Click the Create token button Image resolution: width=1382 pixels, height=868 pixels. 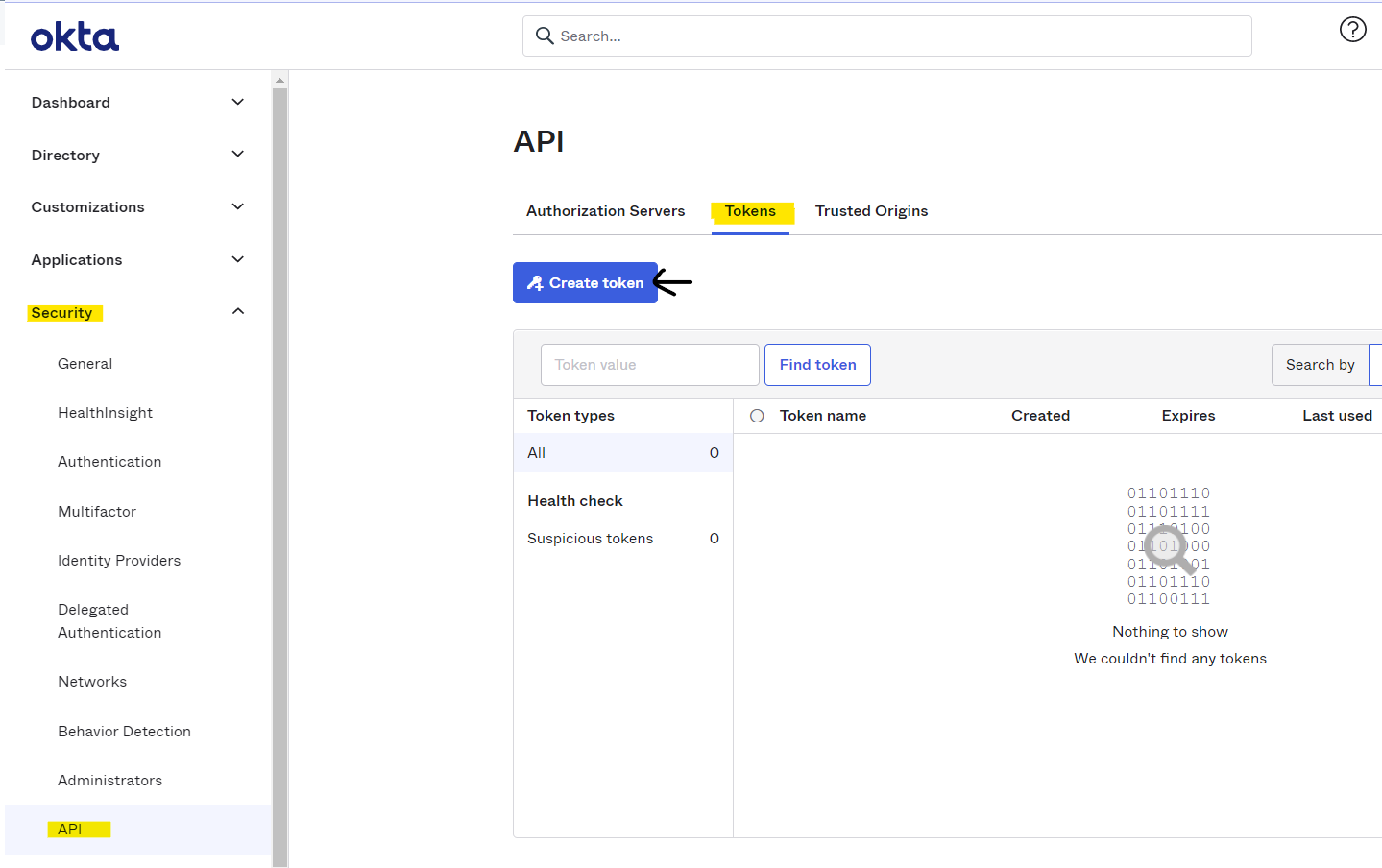click(x=585, y=282)
